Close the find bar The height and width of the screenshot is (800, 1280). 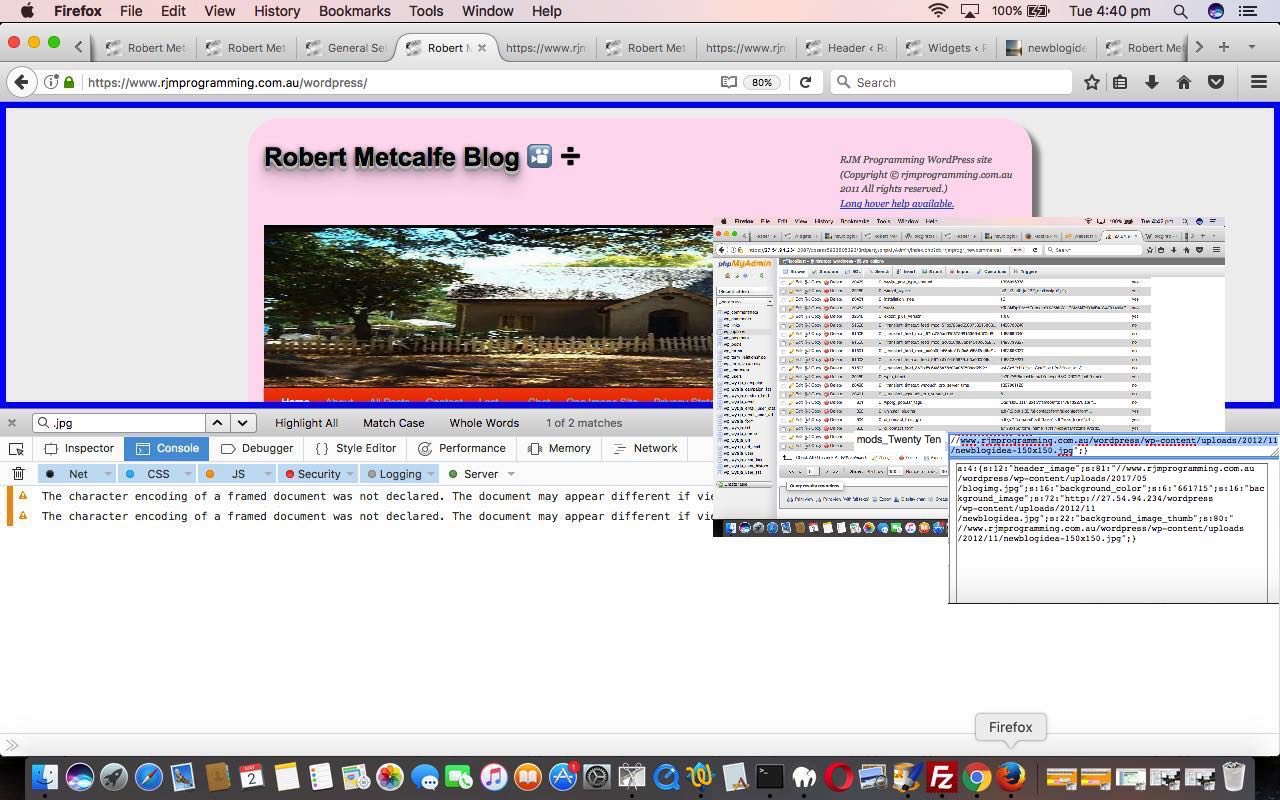point(12,423)
